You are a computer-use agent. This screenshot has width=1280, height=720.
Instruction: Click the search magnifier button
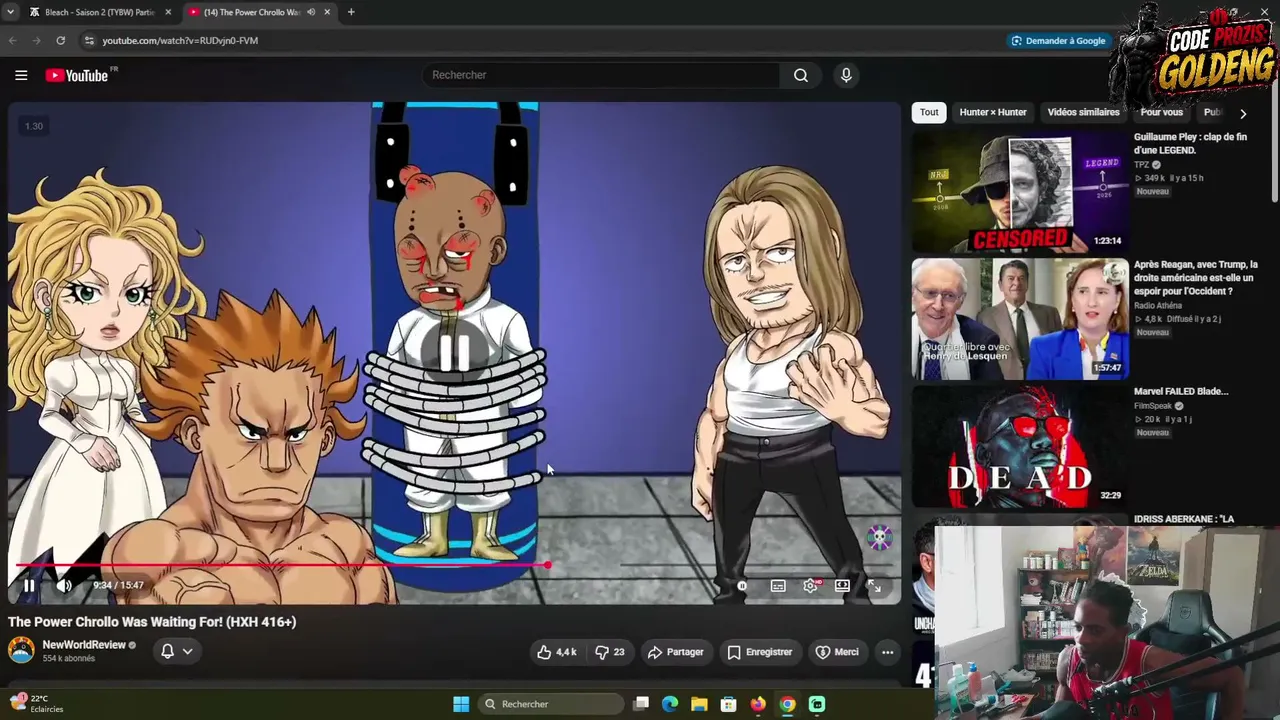pos(801,75)
